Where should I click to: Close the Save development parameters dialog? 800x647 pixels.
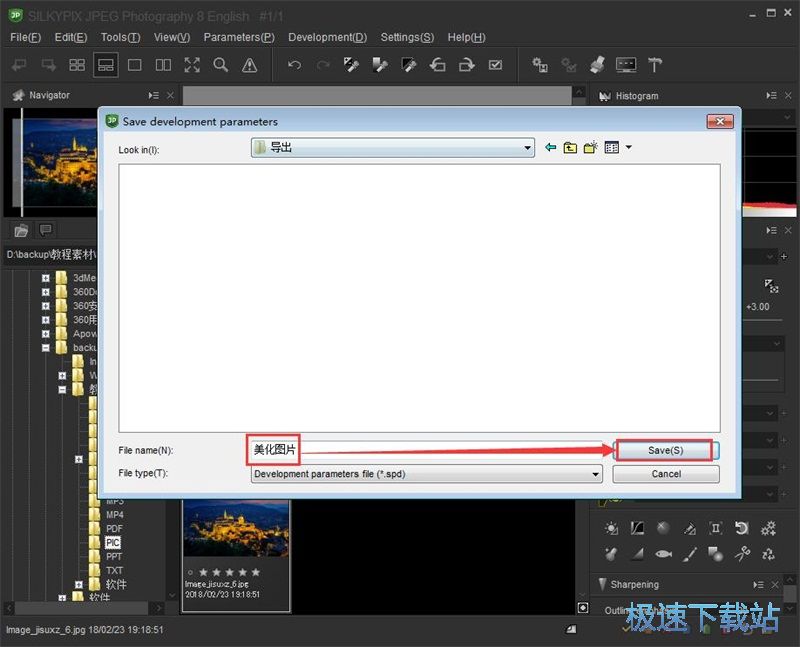point(720,121)
